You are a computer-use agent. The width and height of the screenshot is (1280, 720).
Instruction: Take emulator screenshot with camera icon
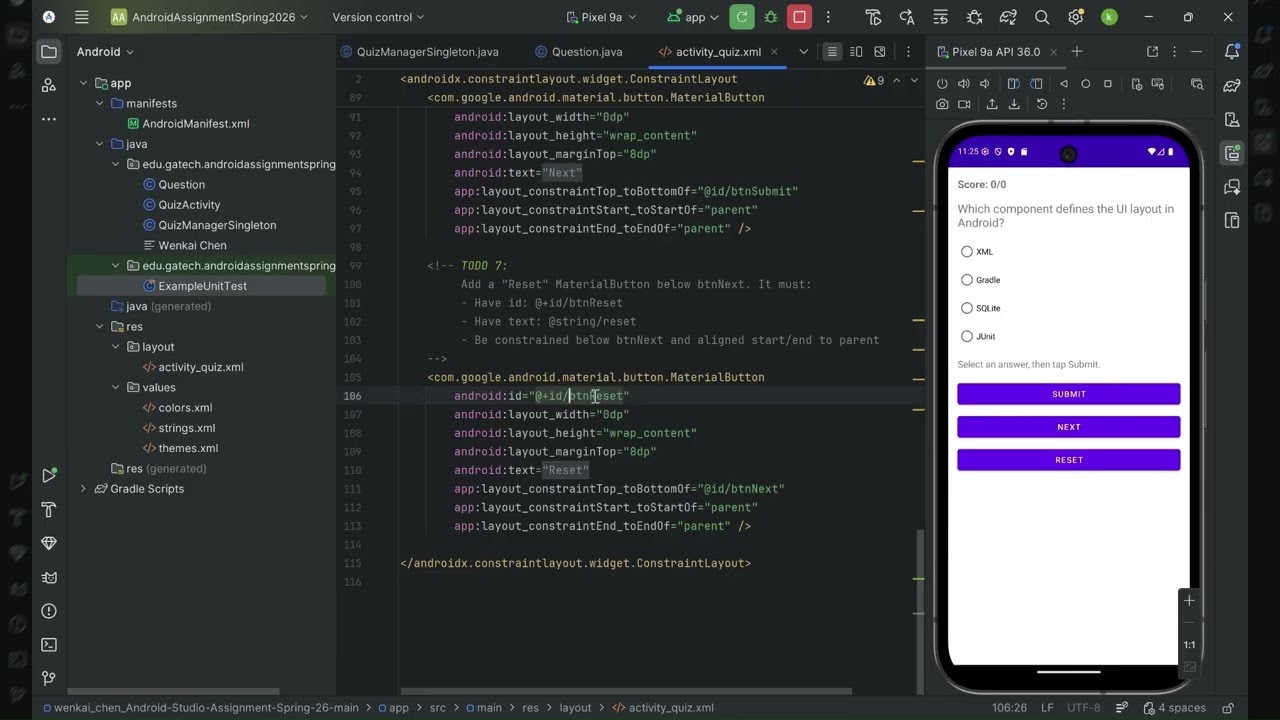point(942,104)
